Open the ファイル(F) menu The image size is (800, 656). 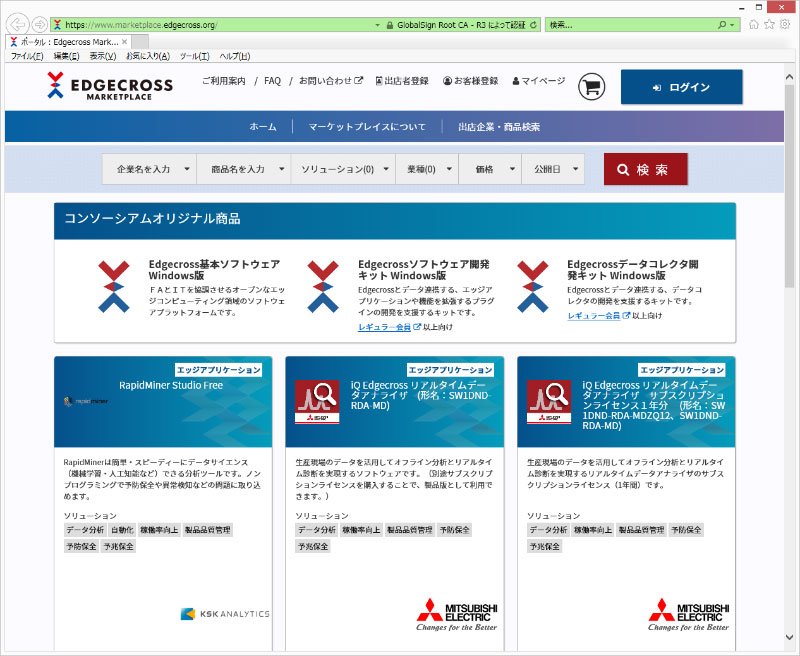click(27, 56)
